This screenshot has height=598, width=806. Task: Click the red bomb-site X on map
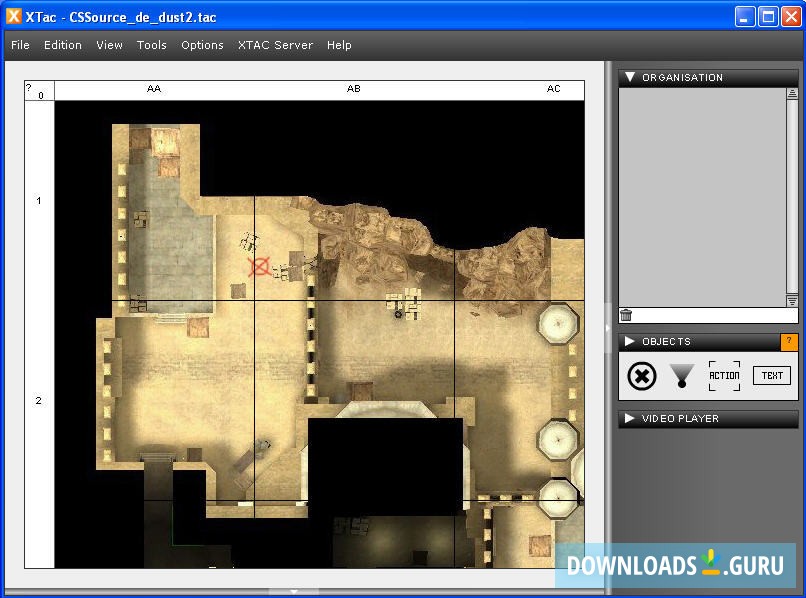(x=259, y=267)
